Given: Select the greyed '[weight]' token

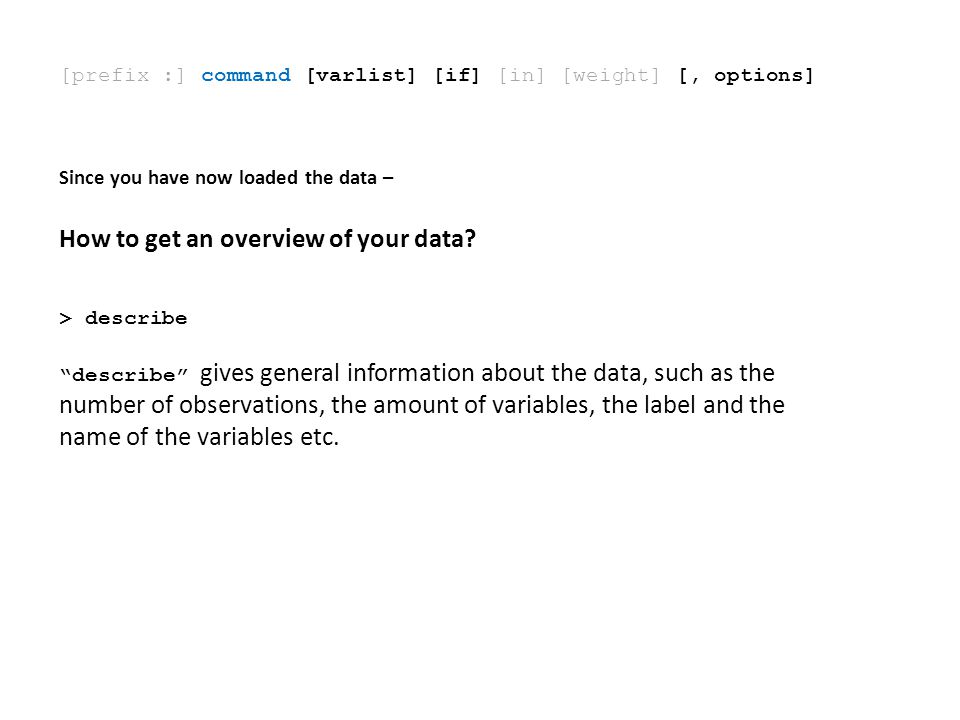Looking at the screenshot, I should pyautogui.click(x=611, y=76).
